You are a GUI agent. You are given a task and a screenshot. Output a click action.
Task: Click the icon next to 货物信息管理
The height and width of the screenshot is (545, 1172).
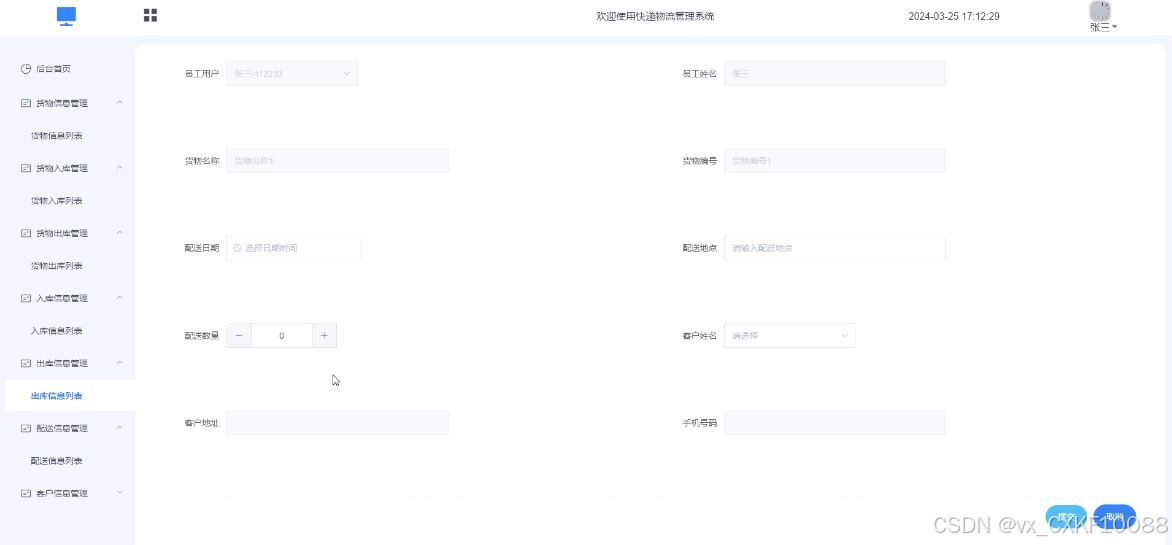(25, 103)
